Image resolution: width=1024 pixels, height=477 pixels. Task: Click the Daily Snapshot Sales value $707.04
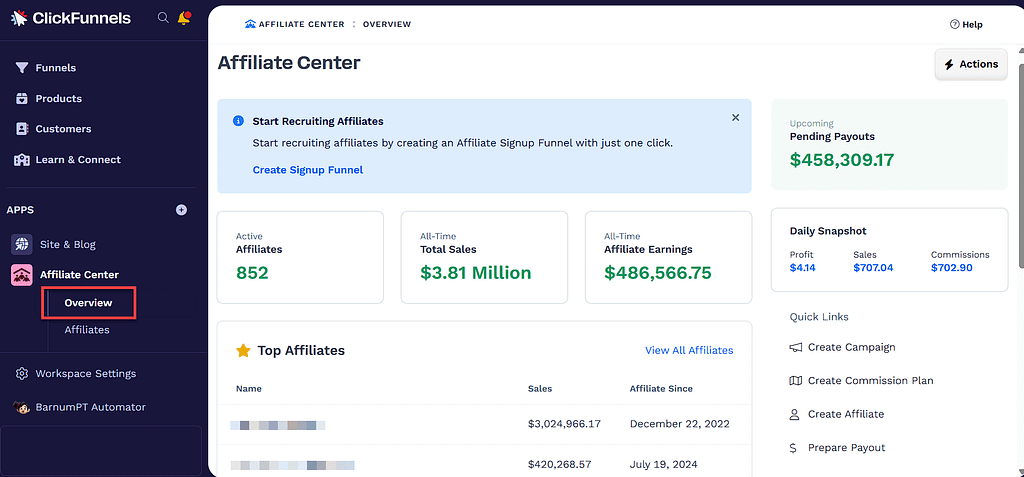click(x=873, y=267)
